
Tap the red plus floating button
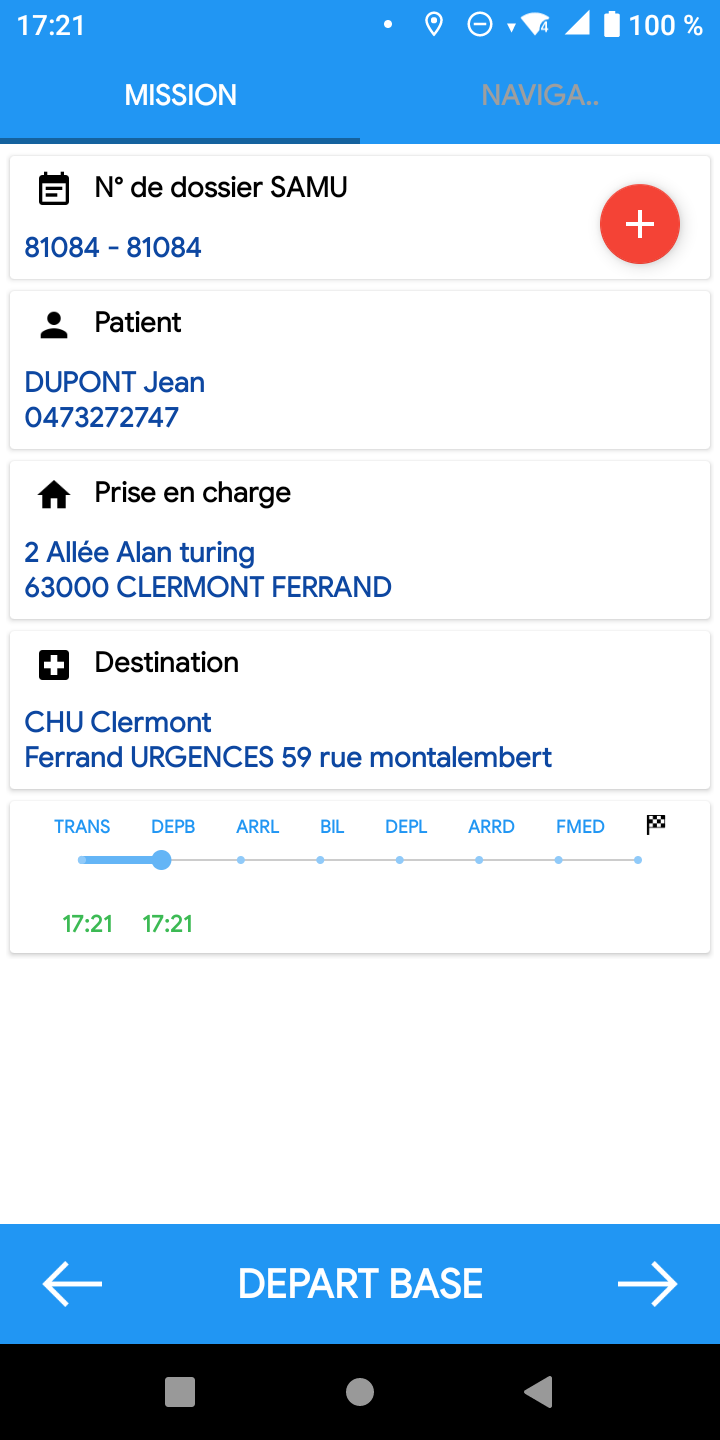[640, 225]
